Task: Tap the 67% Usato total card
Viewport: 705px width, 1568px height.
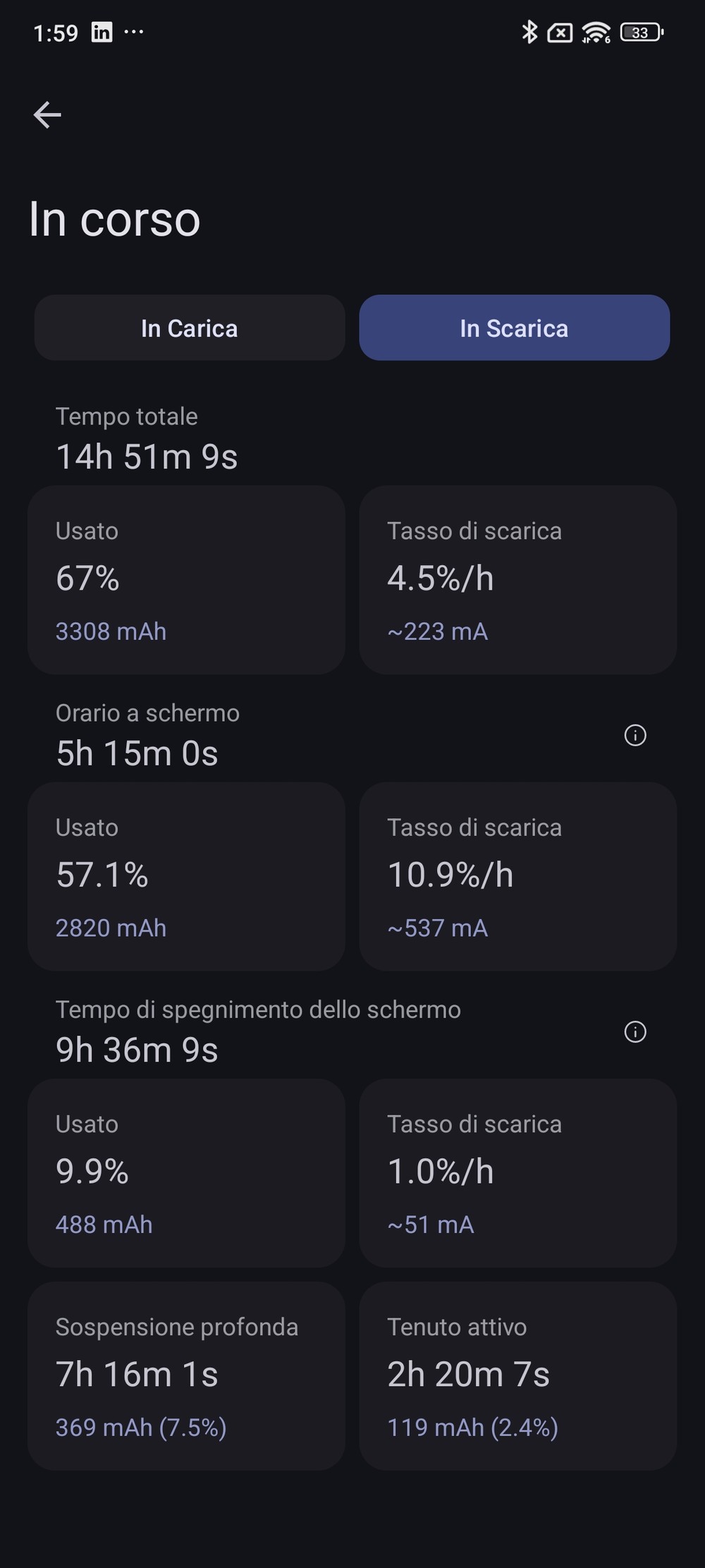Action: point(186,580)
